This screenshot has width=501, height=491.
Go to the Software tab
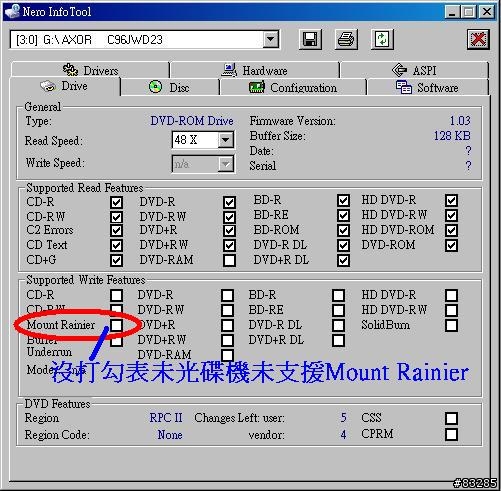[427, 88]
